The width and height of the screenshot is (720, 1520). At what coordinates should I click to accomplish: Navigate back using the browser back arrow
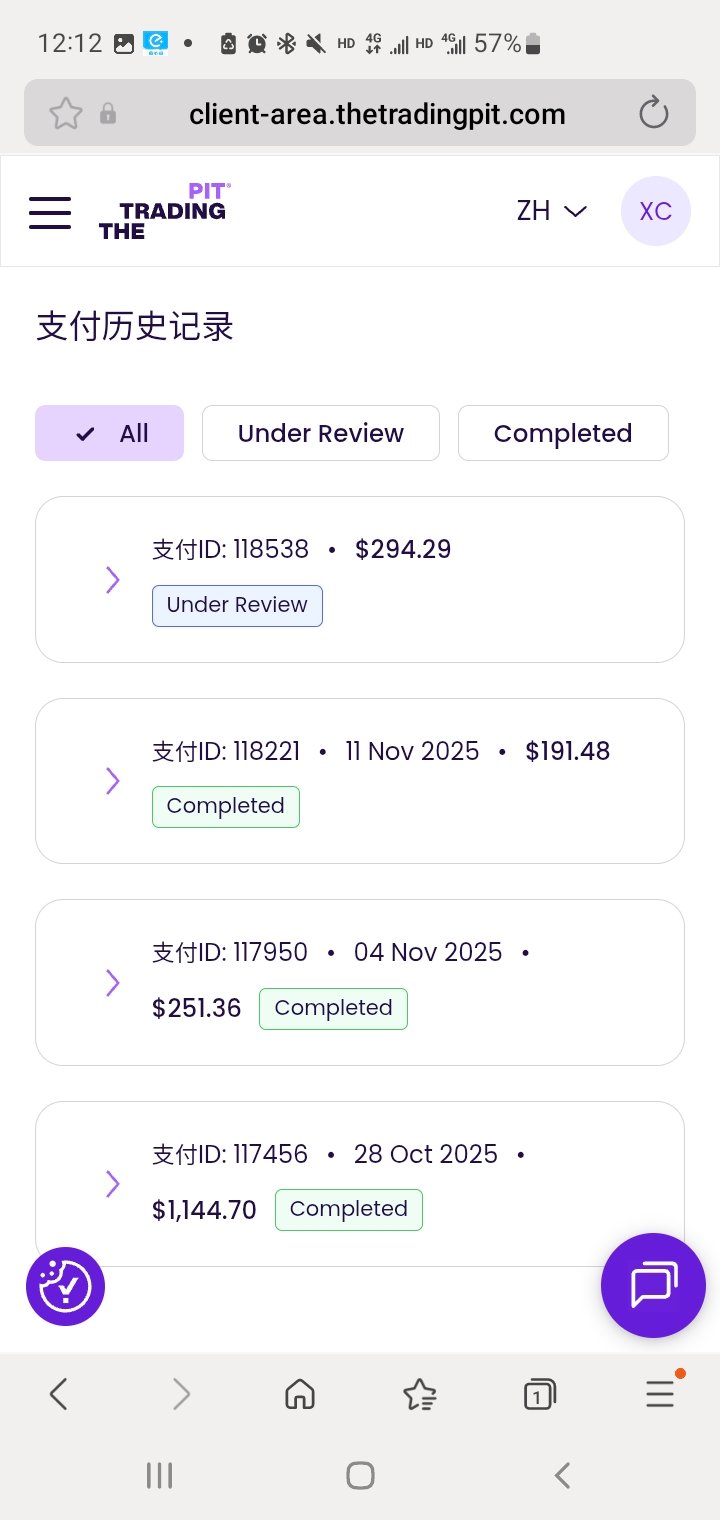pos(59,1393)
